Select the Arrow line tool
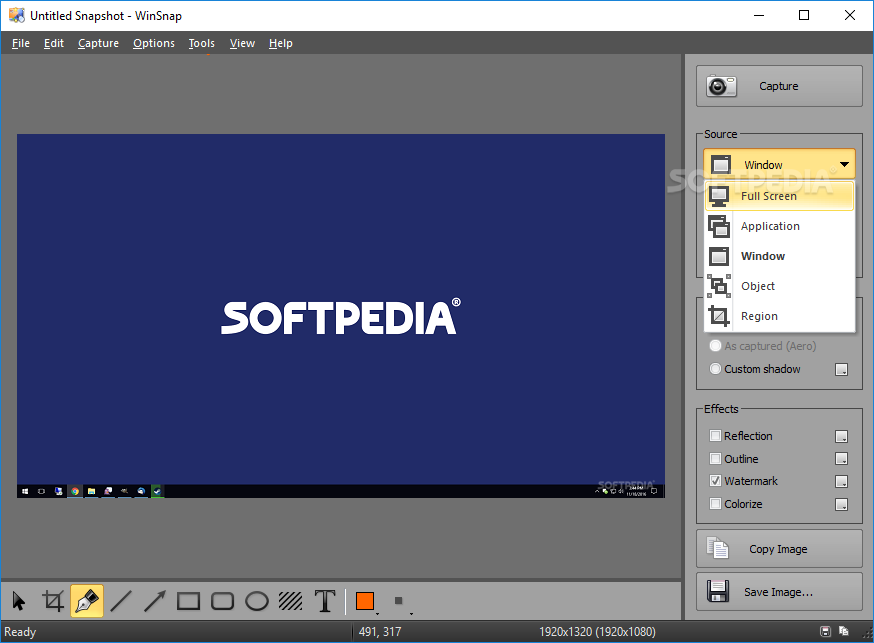 154,601
